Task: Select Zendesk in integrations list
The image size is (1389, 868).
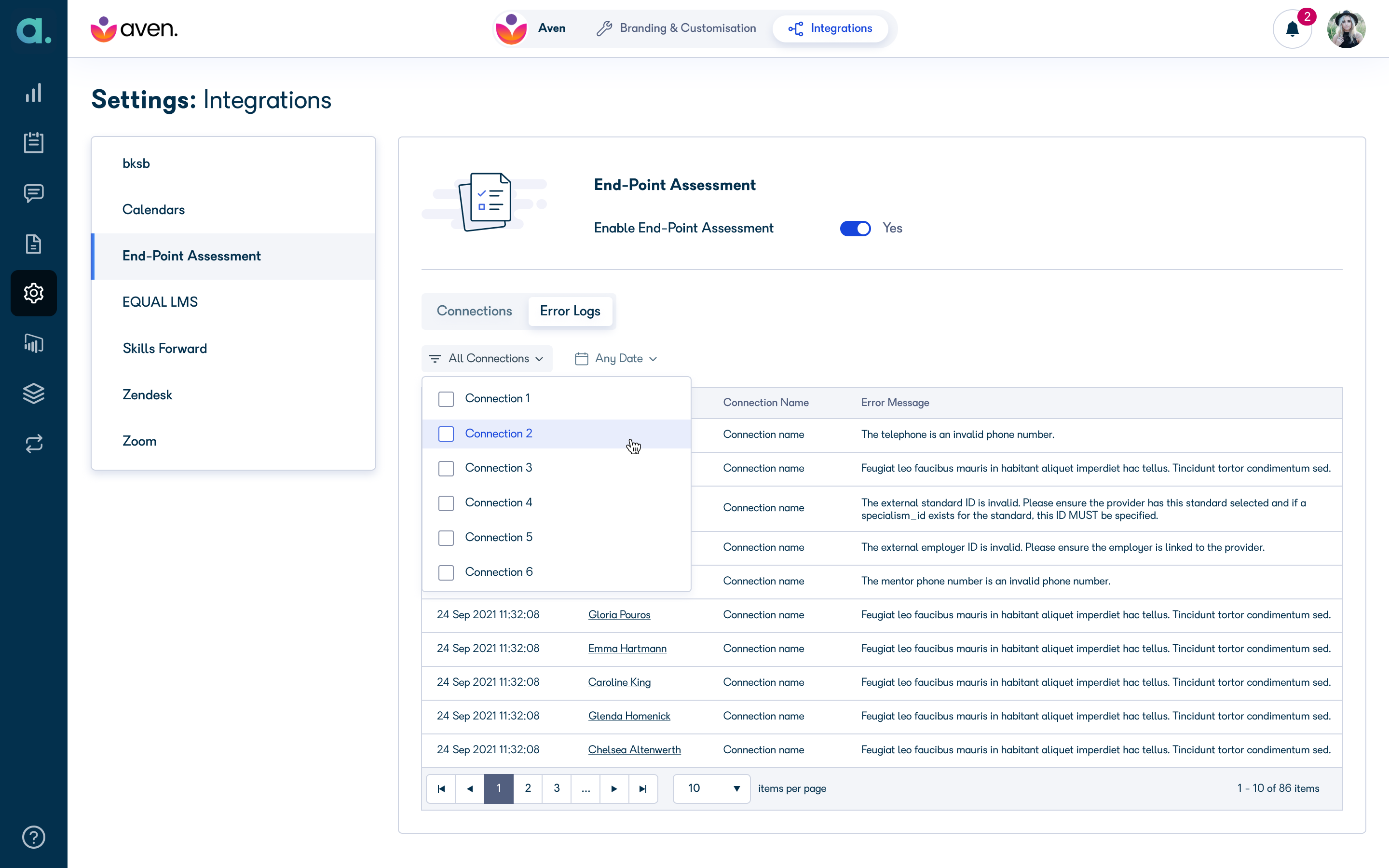Action: pos(233,395)
